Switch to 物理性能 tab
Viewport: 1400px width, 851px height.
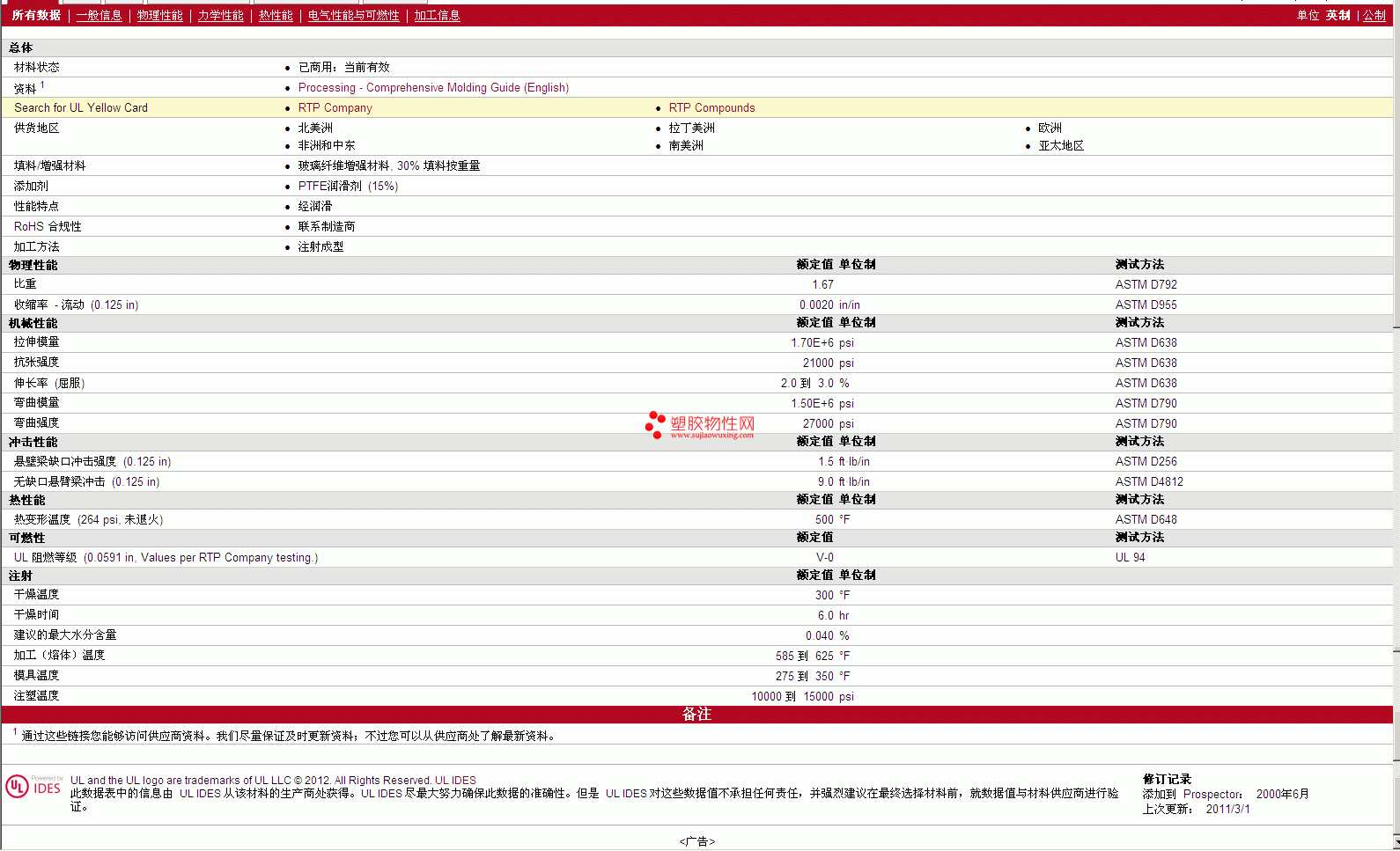click(159, 16)
